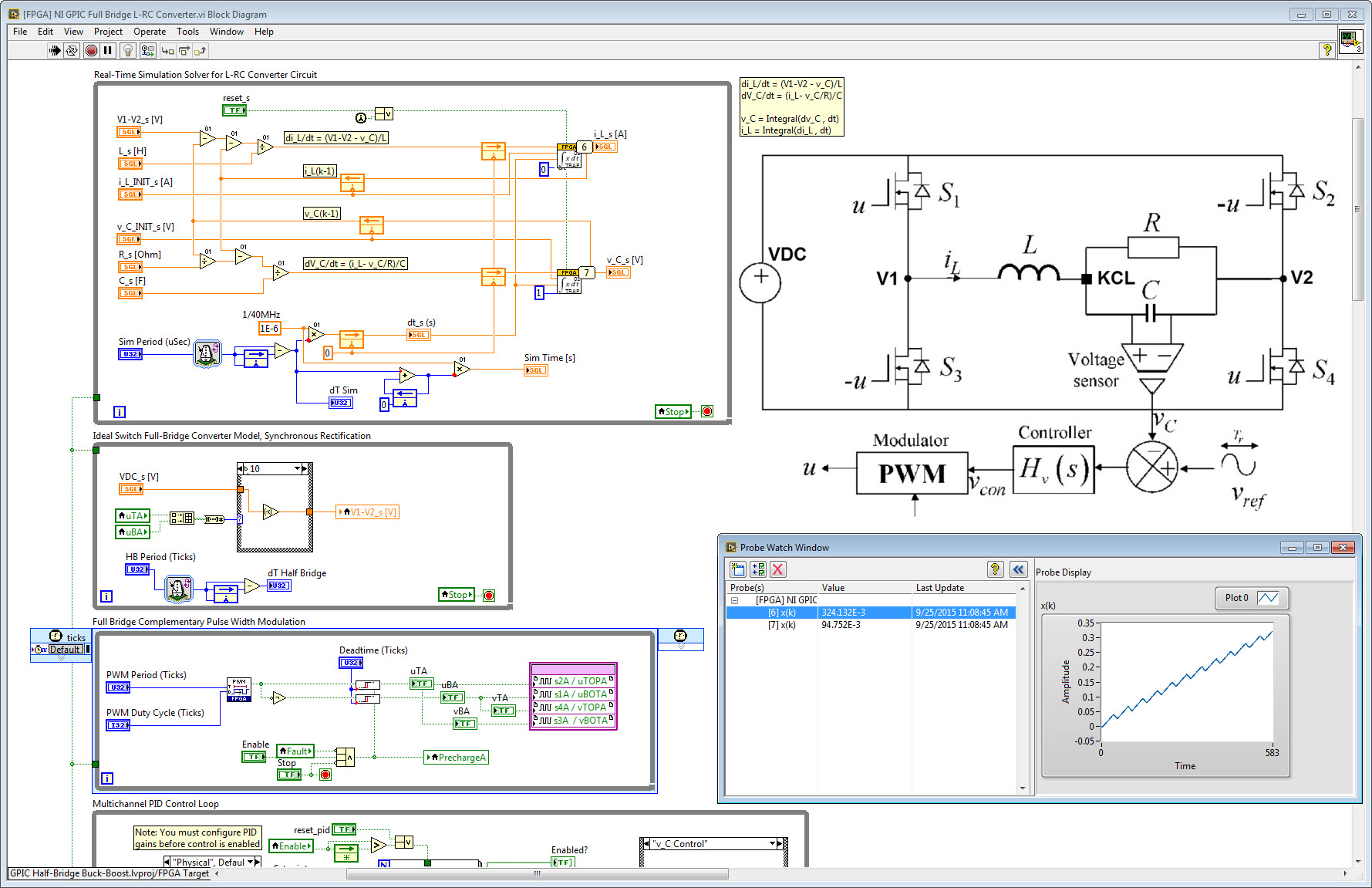Click the vertical scrollbar of block diagram
The image size is (1372, 888).
(x=1359, y=208)
